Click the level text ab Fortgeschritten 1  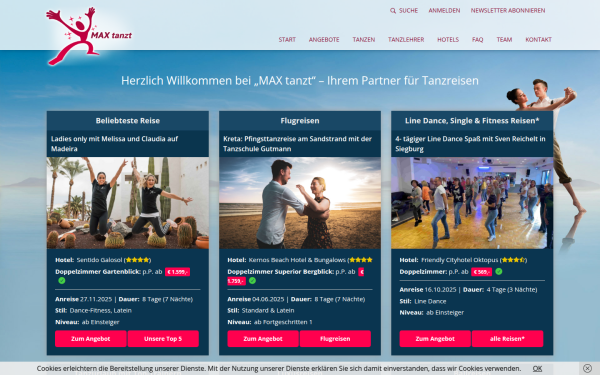pos(283,322)
